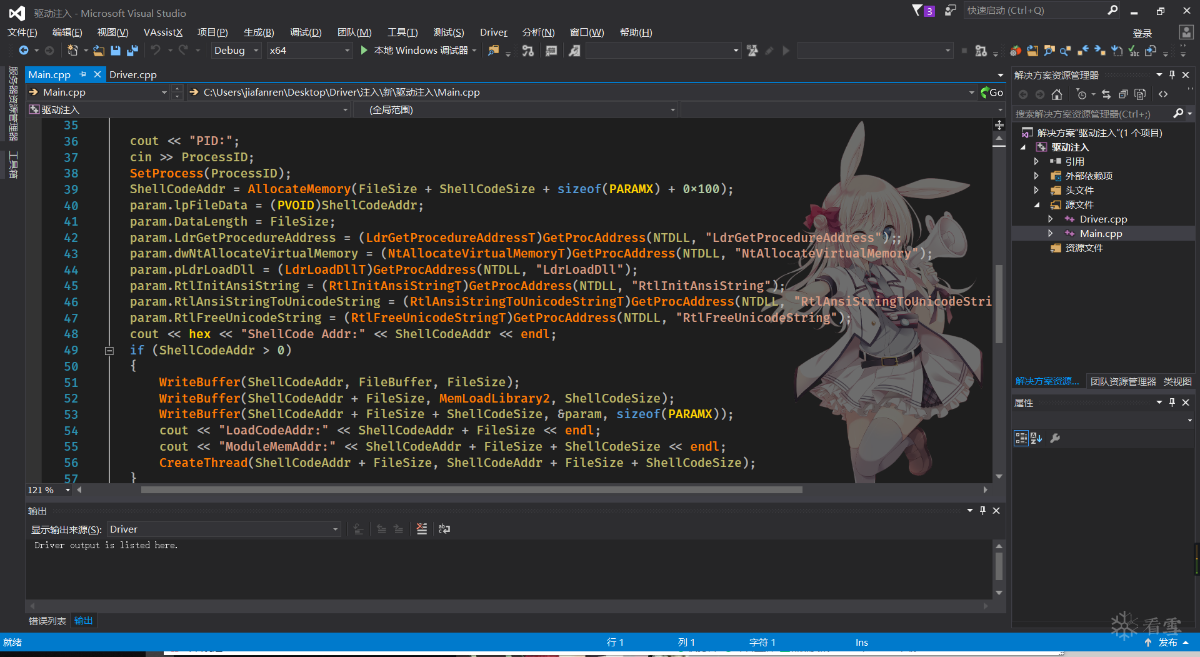Screen dimensions: 1200x657
Task: Switch to the Driver.cpp tab
Action: click(x=133, y=74)
